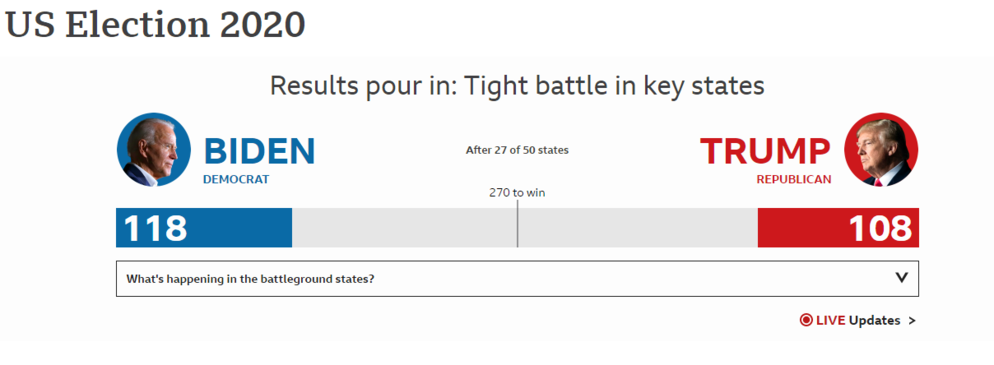Click the 'After 27 of 50 states' text
This screenshot has height=365, width=994.
[517, 151]
